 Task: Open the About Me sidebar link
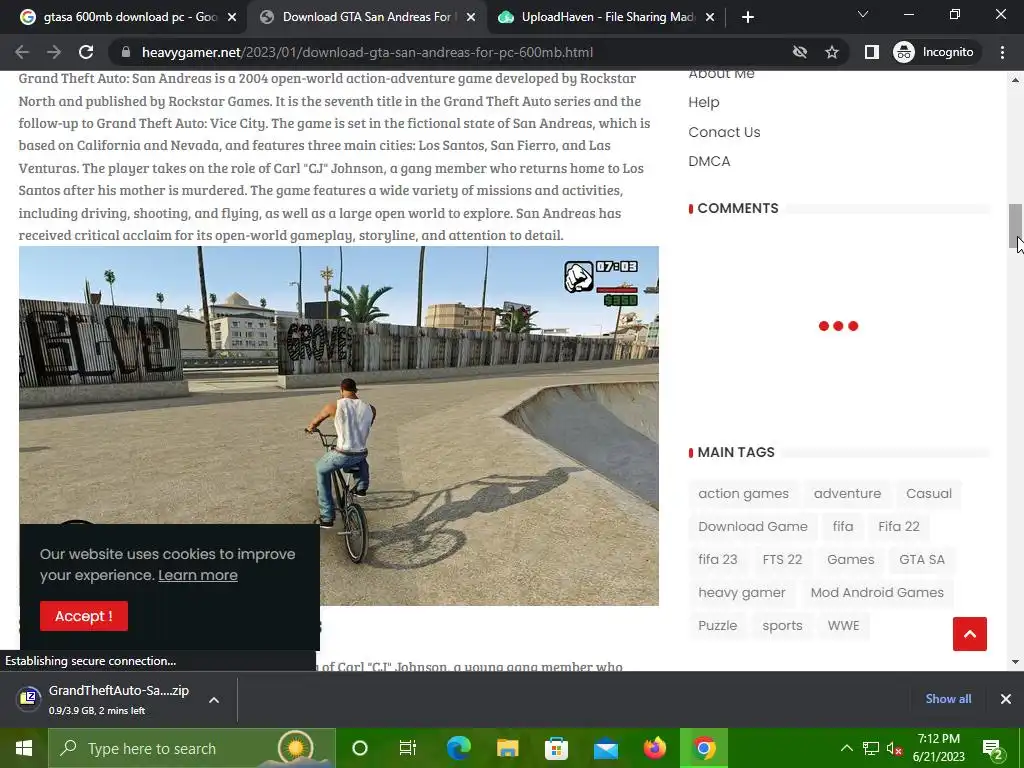tap(721, 73)
